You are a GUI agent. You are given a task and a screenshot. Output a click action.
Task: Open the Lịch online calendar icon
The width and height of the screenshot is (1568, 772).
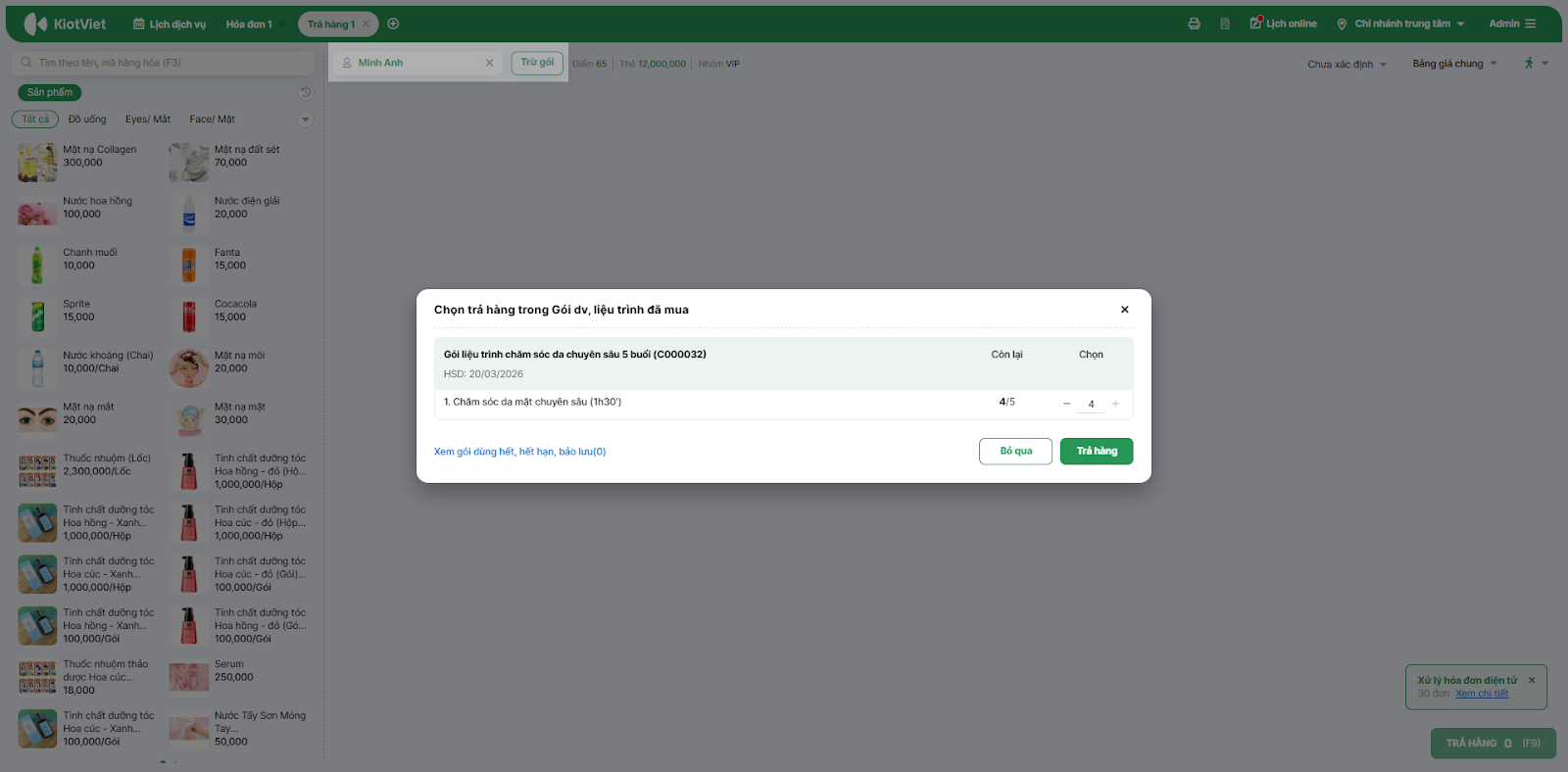click(x=1256, y=24)
